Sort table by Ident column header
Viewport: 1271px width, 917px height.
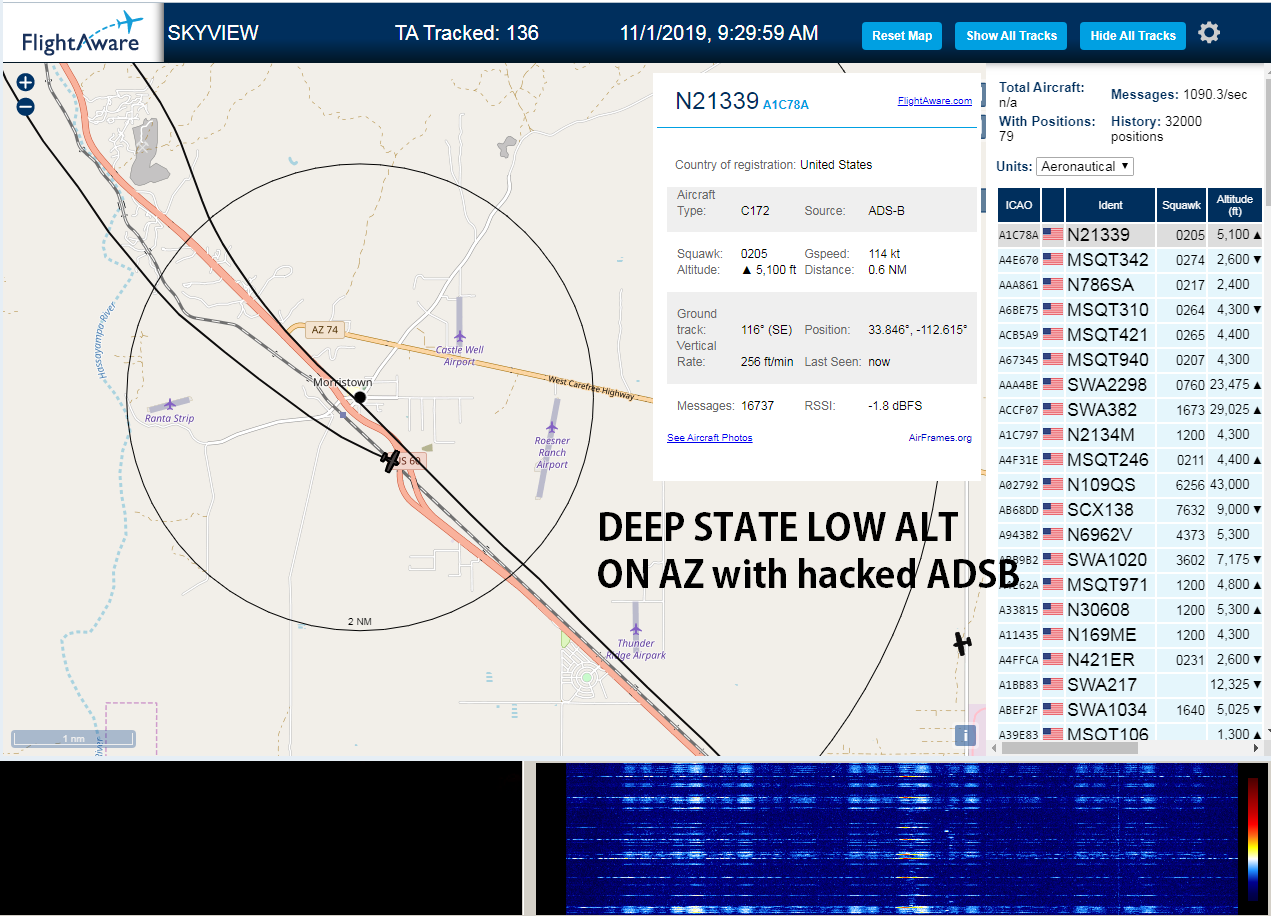click(x=1110, y=205)
